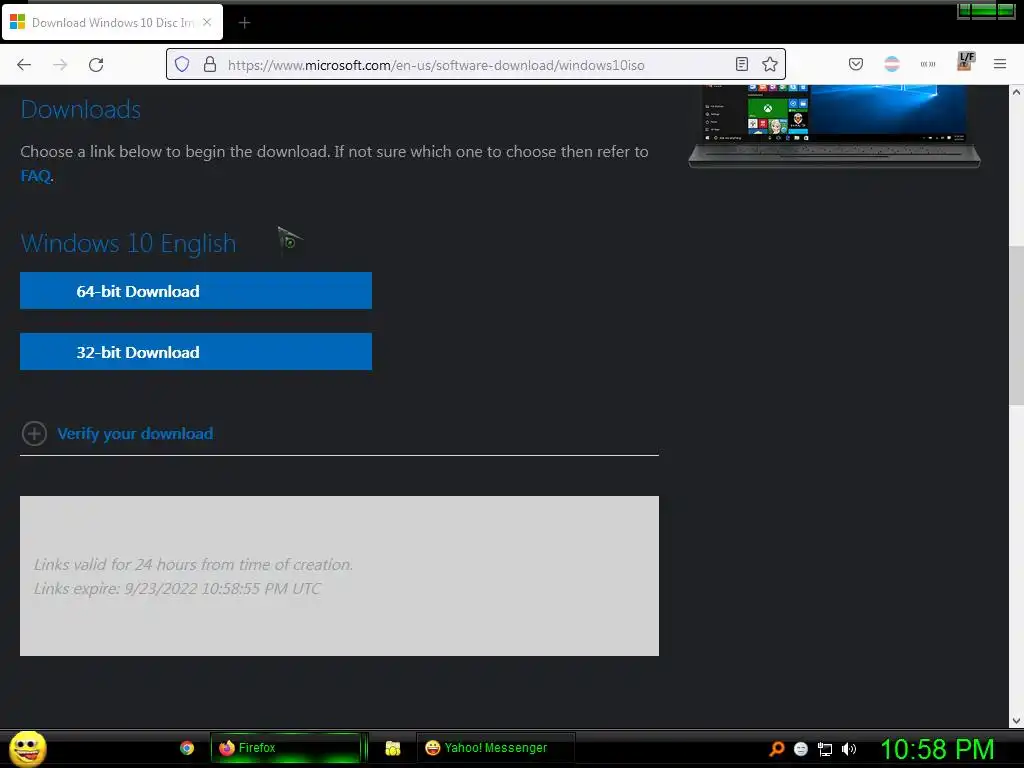The image size is (1024, 768).
Task: Switch to Yahoo! Messenger taskbar button
Action: coord(495,748)
